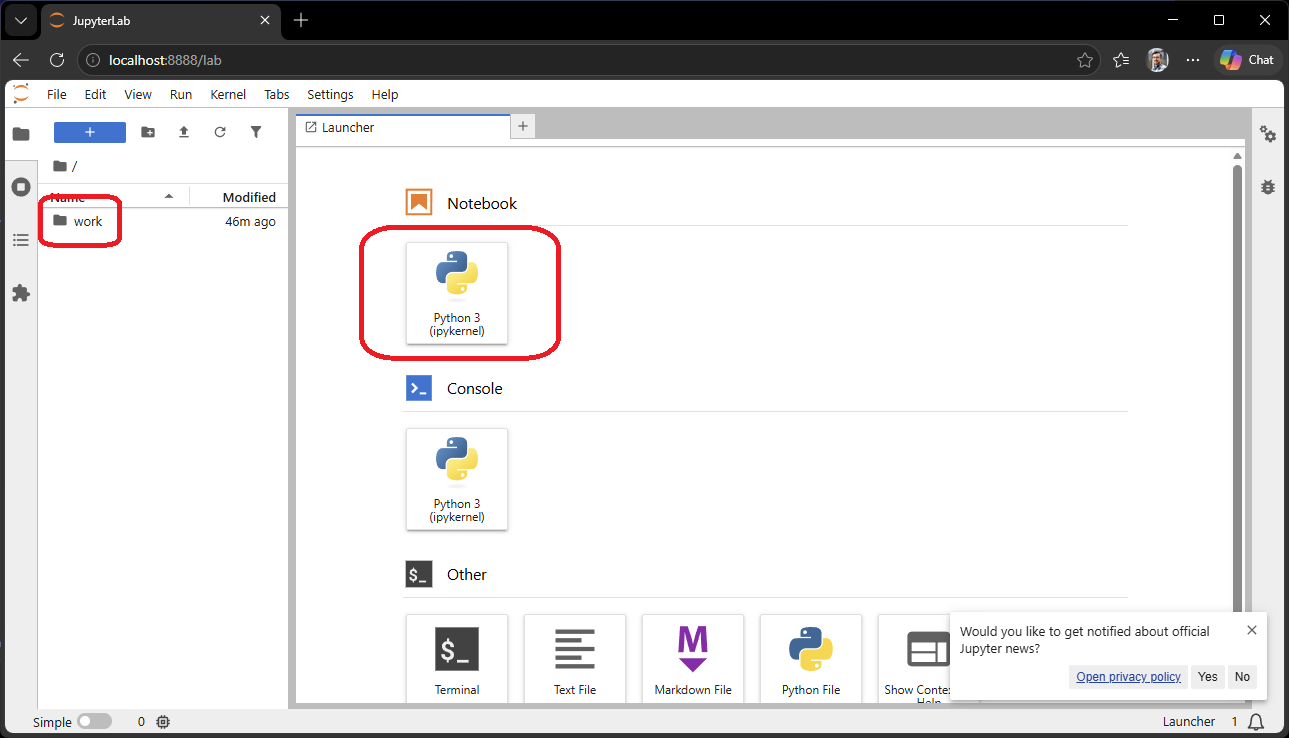Screen dimensions: 1289x738
Task: Open the privacy policy link
Action: [x=1128, y=677]
